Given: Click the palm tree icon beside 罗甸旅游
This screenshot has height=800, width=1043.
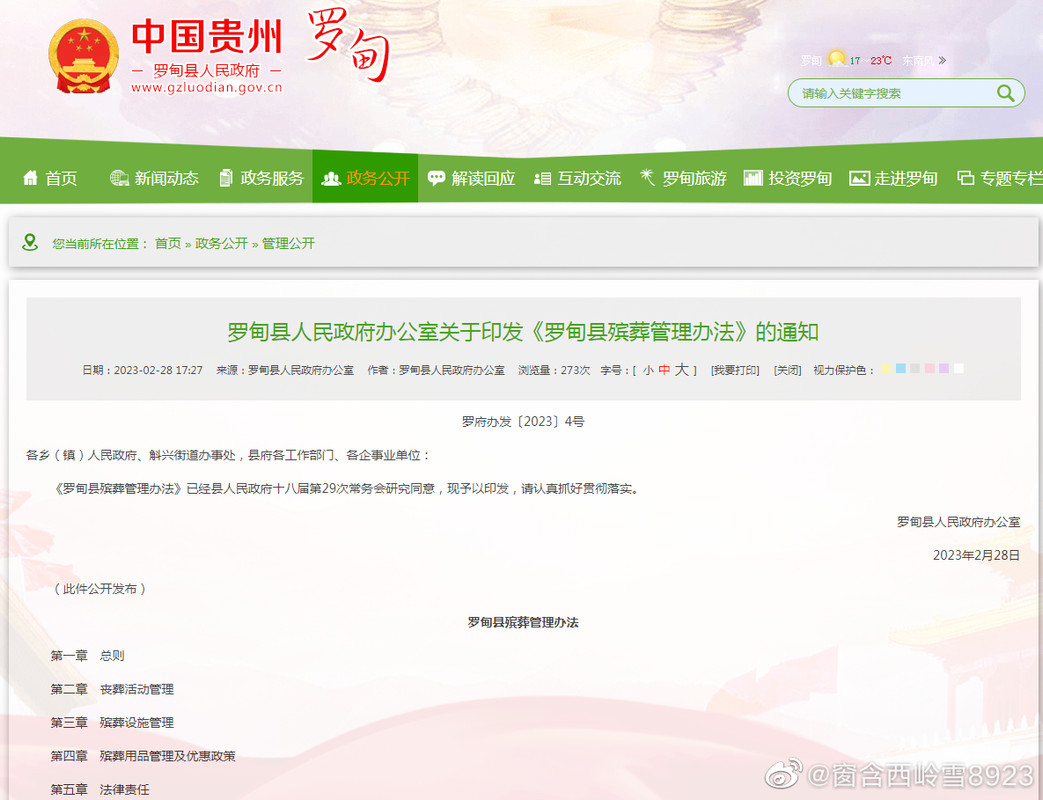Looking at the screenshot, I should [647, 178].
